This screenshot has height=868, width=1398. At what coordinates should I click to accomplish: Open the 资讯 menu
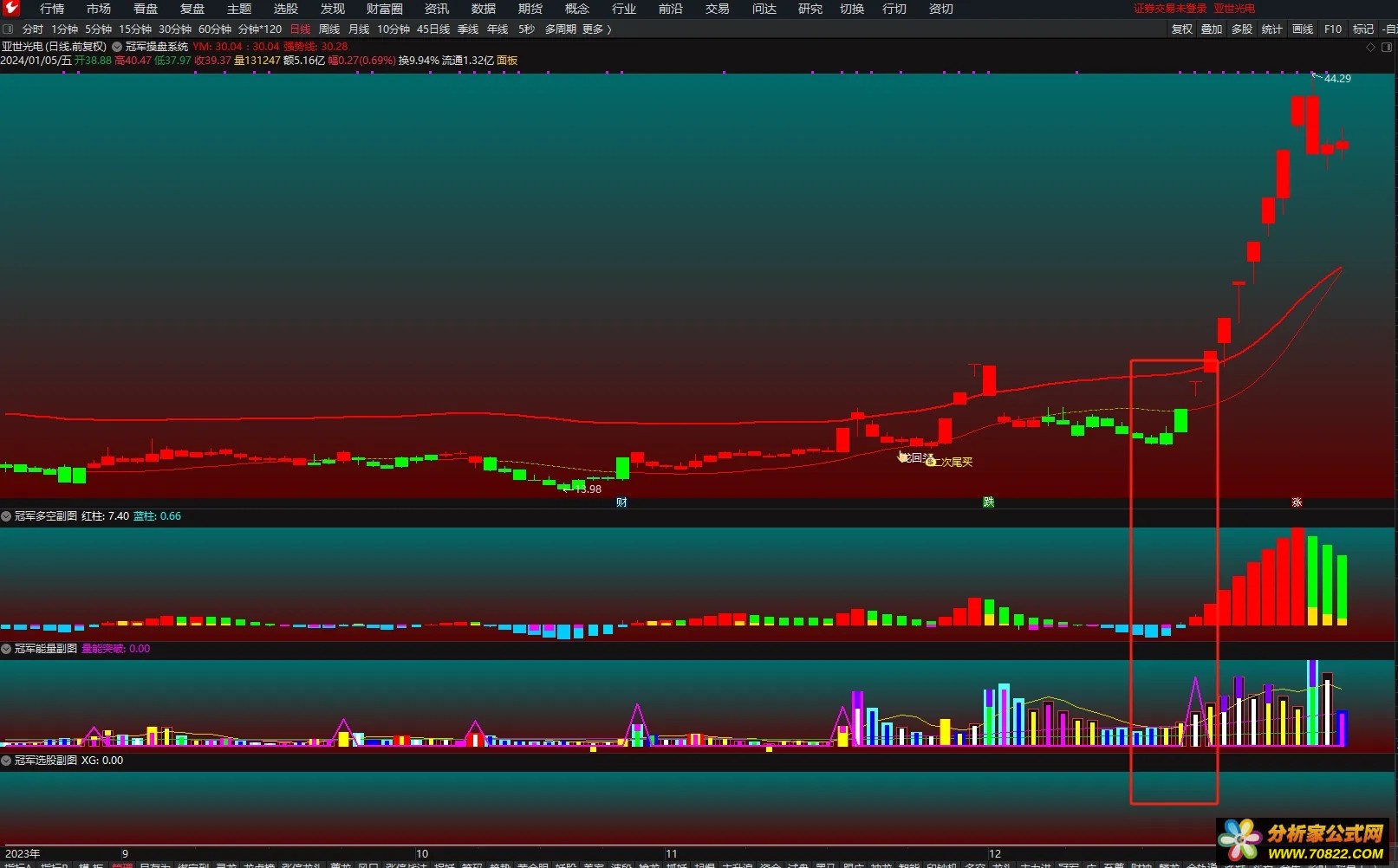click(437, 9)
